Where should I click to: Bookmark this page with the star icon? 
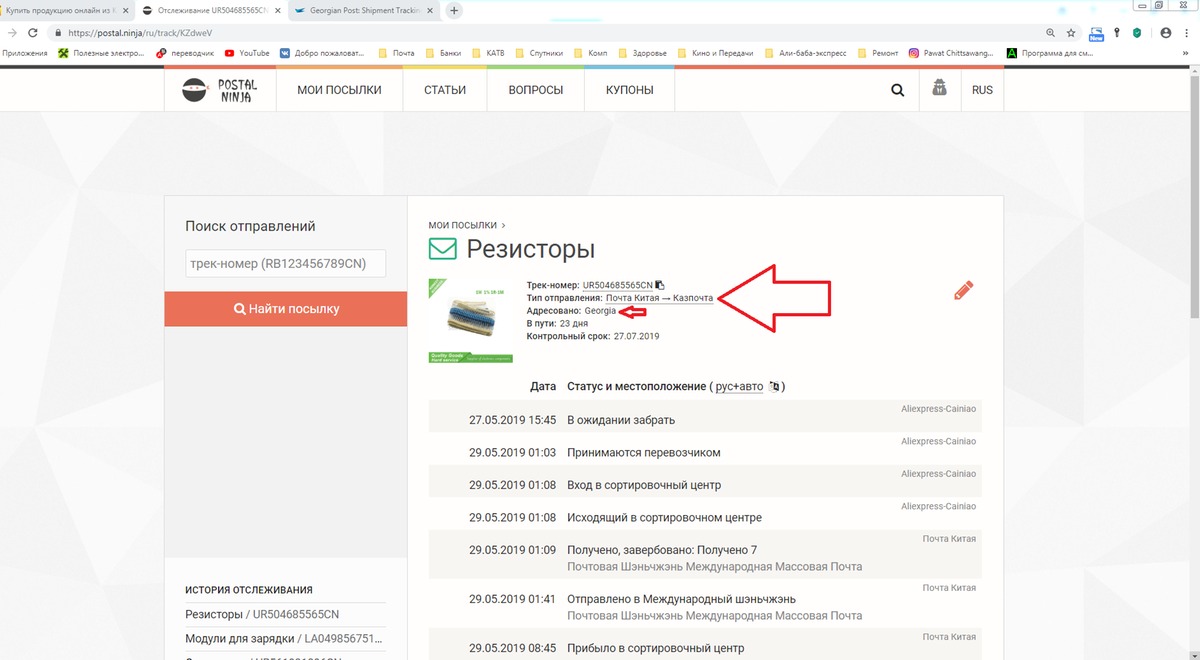[1071, 33]
